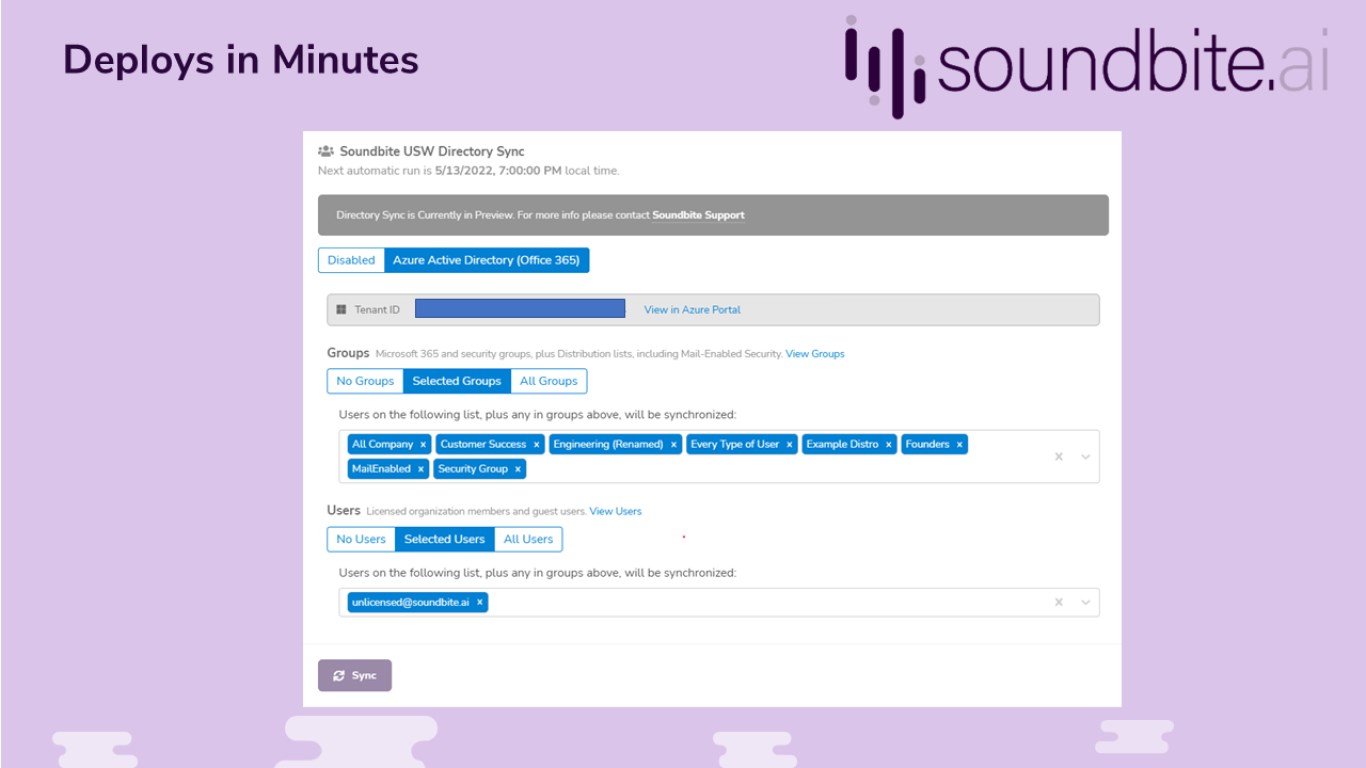Image resolution: width=1366 pixels, height=768 pixels.
Task: Choose the Selected Users option
Action: pos(444,539)
